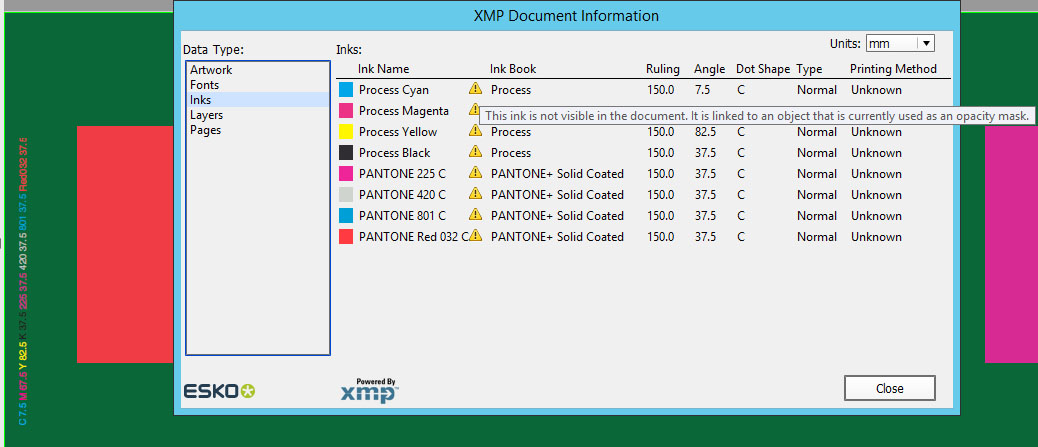Image resolution: width=1038 pixels, height=447 pixels.
Task: Click warning icon next to Process Yellow
Action: (x=475, y=130)
